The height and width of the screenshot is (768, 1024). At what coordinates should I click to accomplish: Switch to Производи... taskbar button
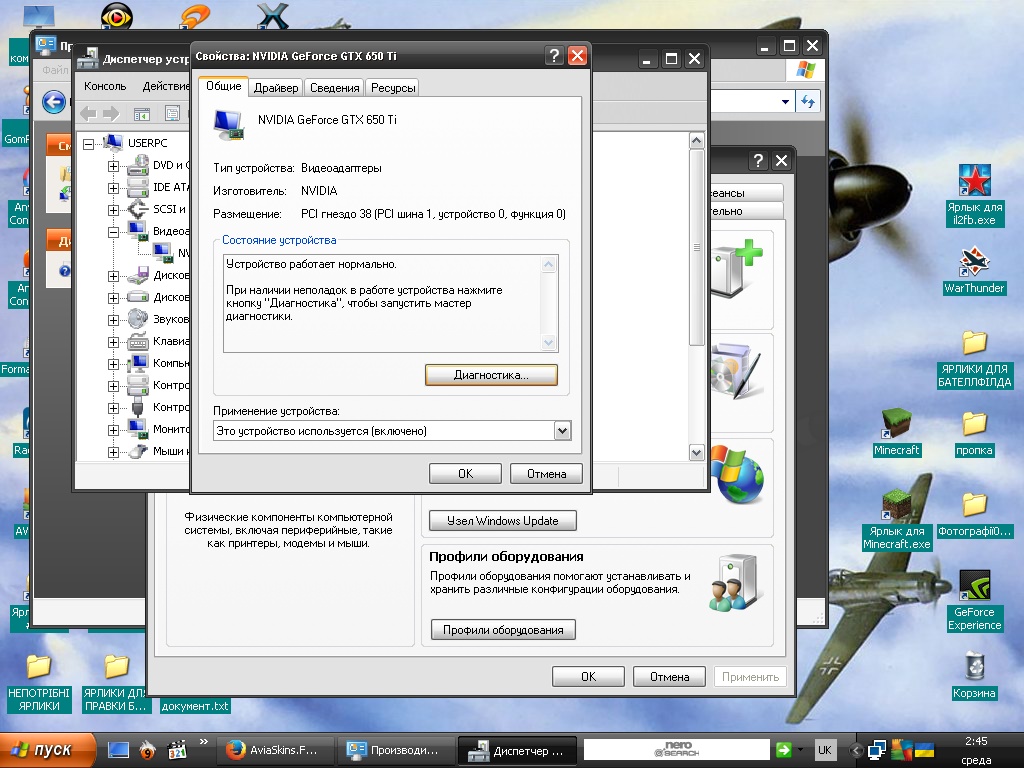[x=396, y=750]
